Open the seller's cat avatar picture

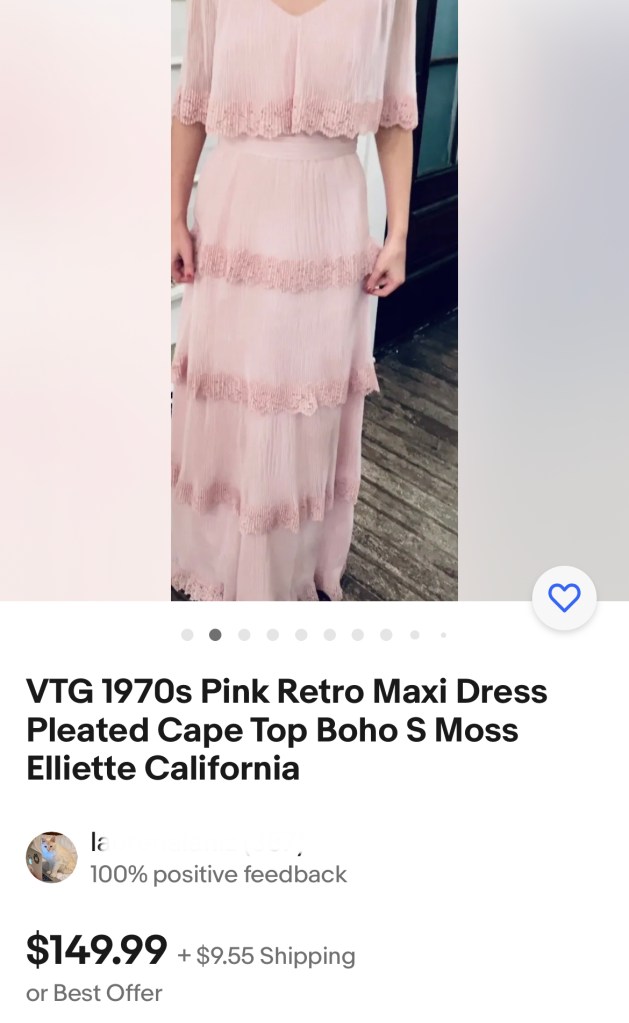pos(52,857)
